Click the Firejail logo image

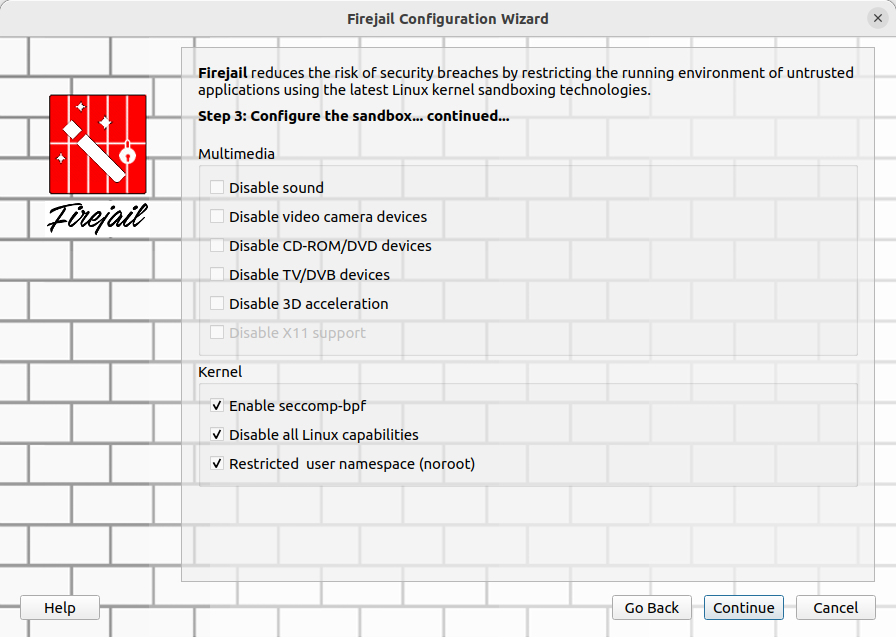click(98, 145)
